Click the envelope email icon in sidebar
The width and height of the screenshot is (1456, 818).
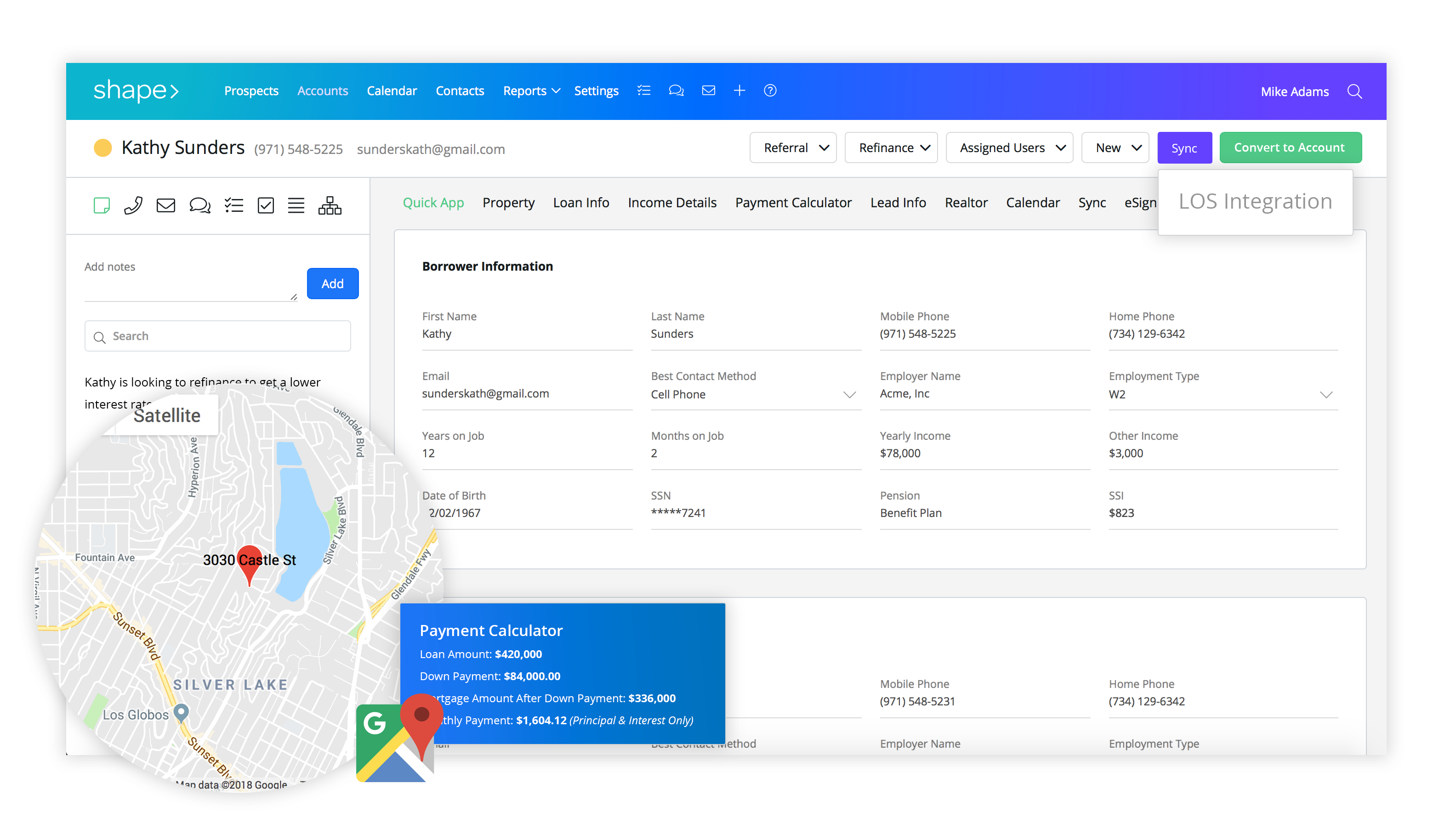(165, 205)
